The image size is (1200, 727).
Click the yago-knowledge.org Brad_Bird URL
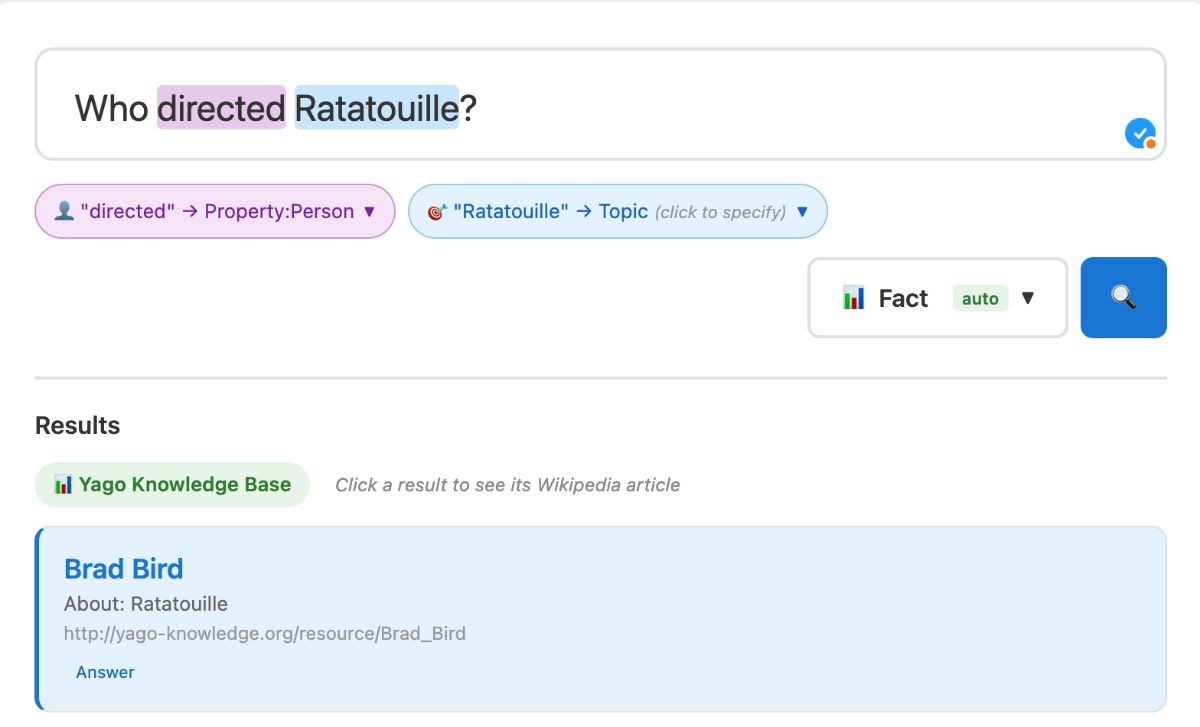pos(264,633)
